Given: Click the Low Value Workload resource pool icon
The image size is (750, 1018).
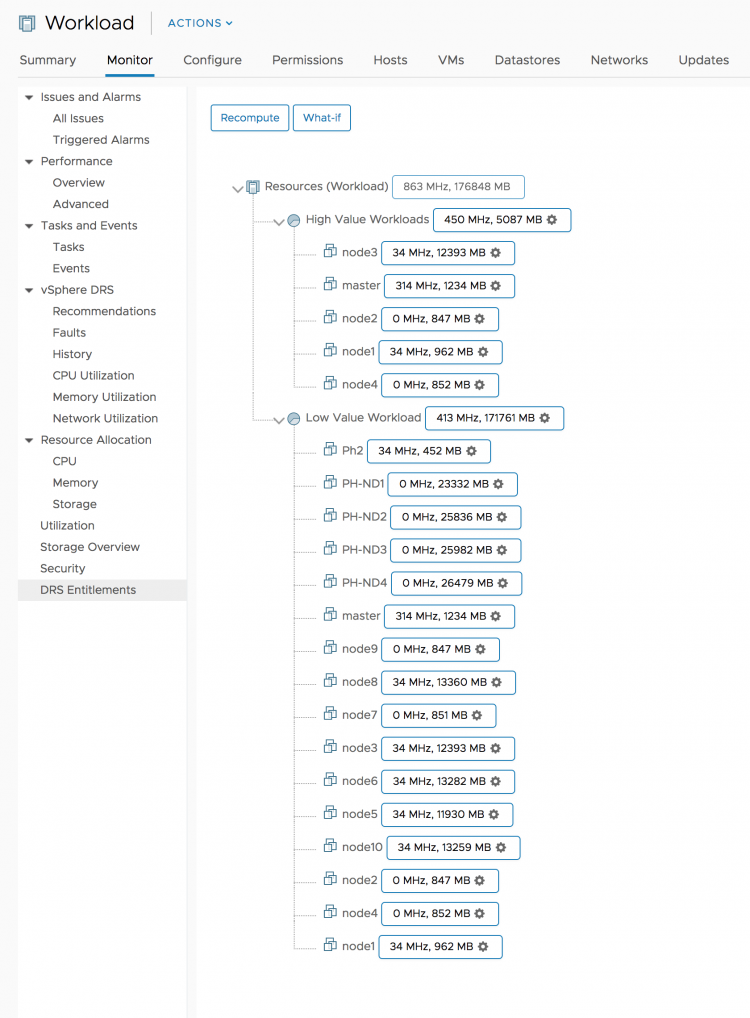Looking at the screenshot, I should (x=294, y=419).
